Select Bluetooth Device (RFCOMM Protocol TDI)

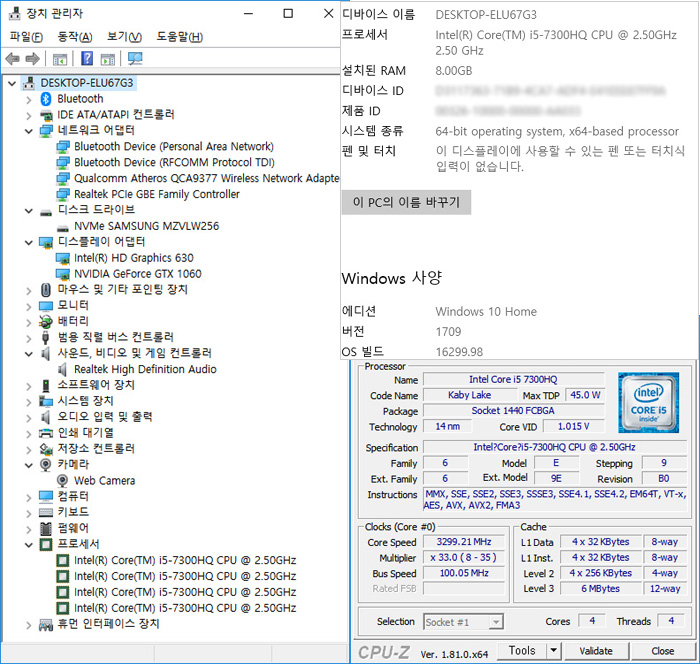tap(174, 163)
